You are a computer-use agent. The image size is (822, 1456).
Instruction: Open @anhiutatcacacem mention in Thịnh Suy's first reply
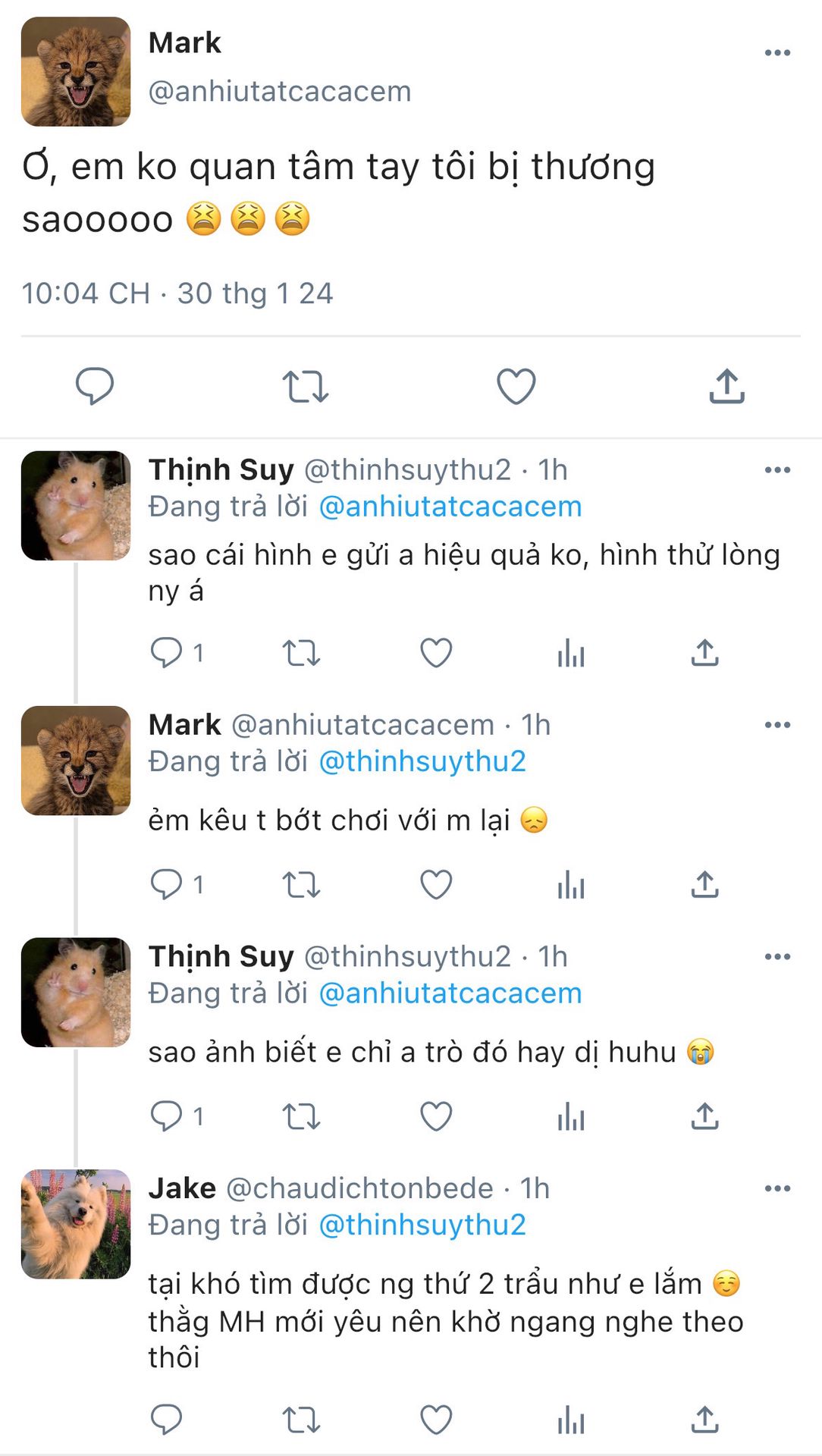(x=450, y=507)
